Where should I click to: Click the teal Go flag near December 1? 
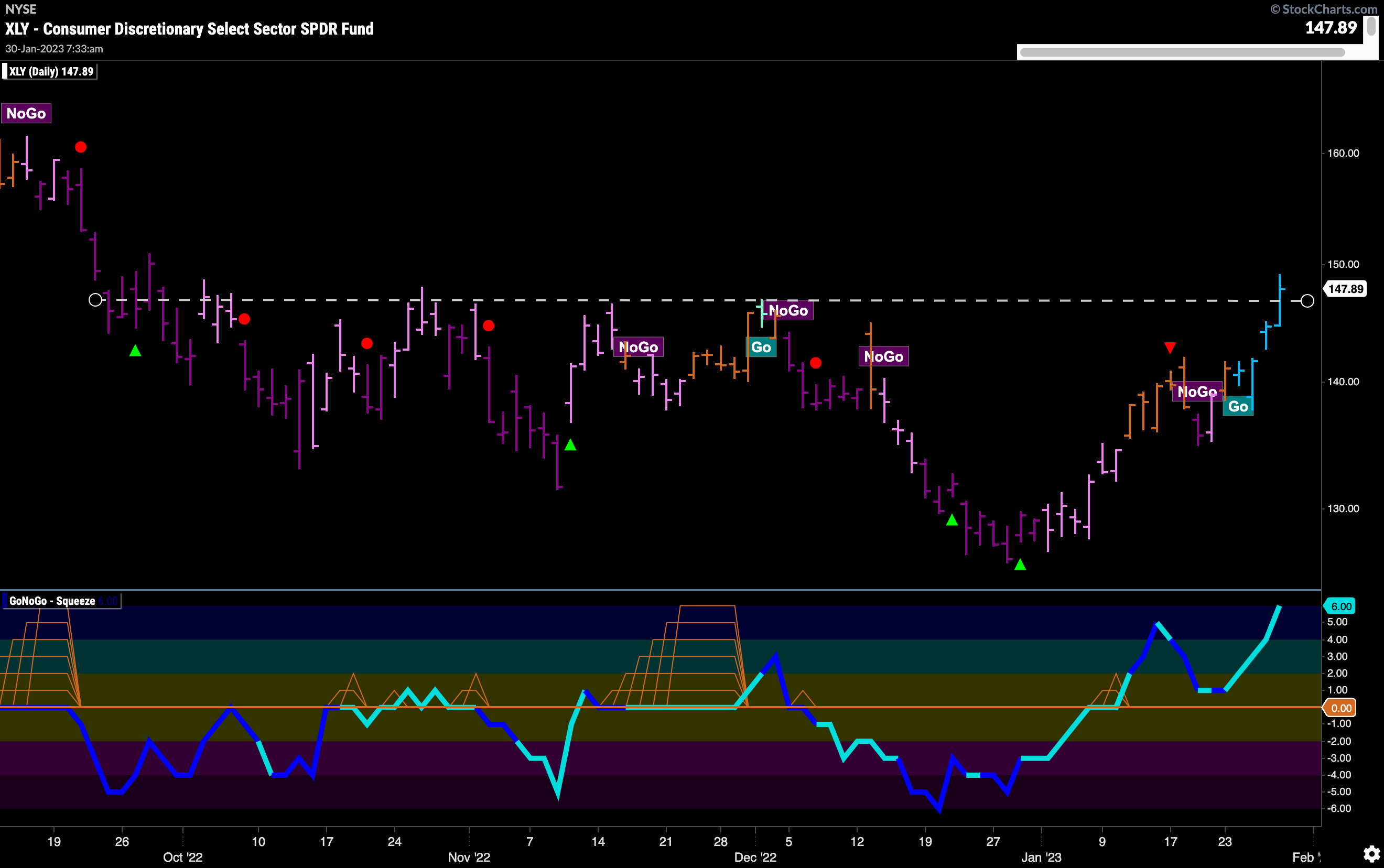pos(761,347)
